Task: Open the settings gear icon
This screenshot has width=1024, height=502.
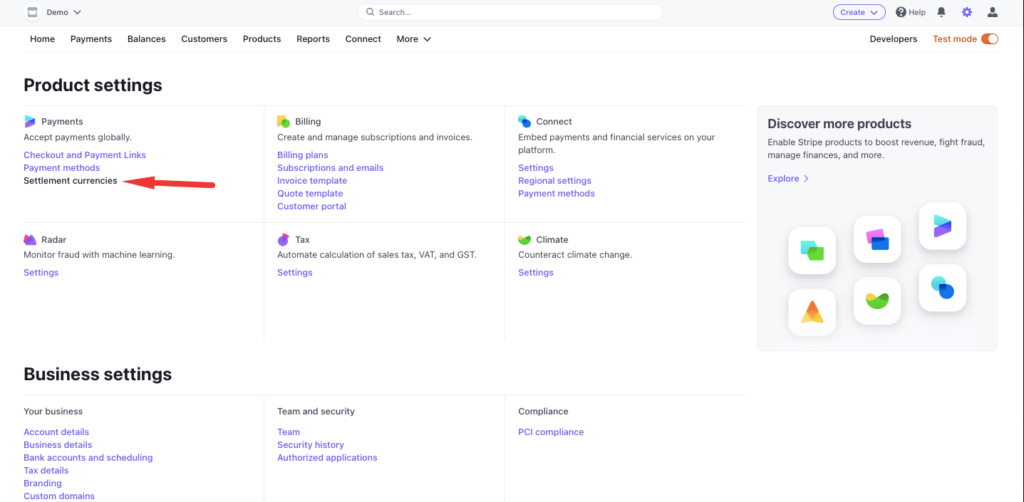Action: point(967,12)
